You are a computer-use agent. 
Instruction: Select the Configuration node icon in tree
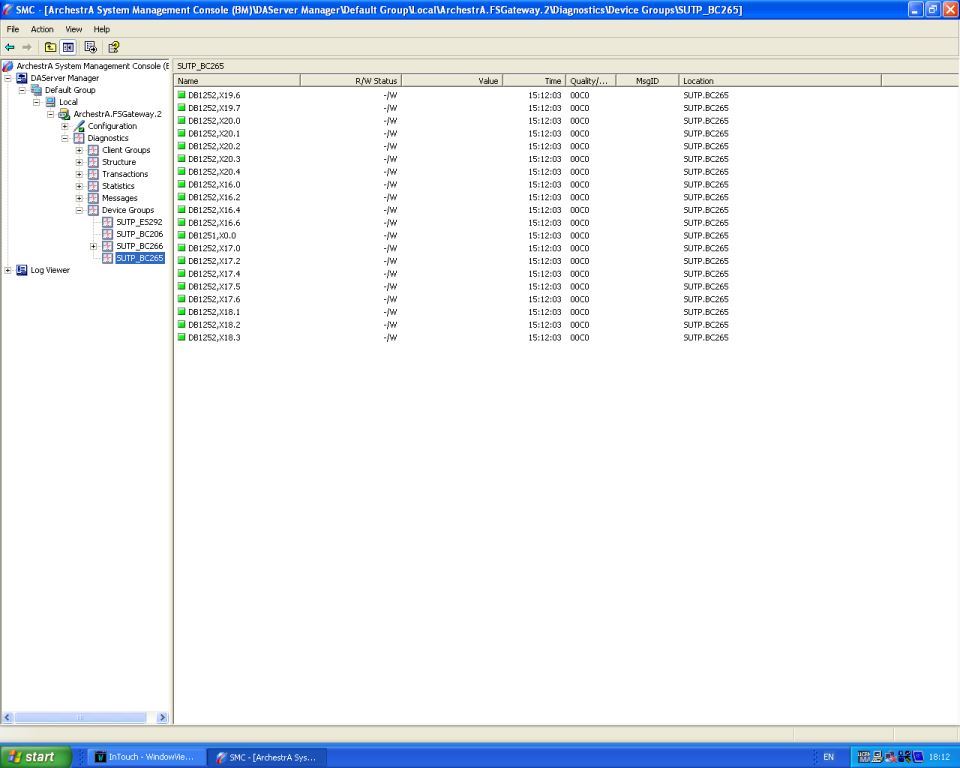click(79, 126)
